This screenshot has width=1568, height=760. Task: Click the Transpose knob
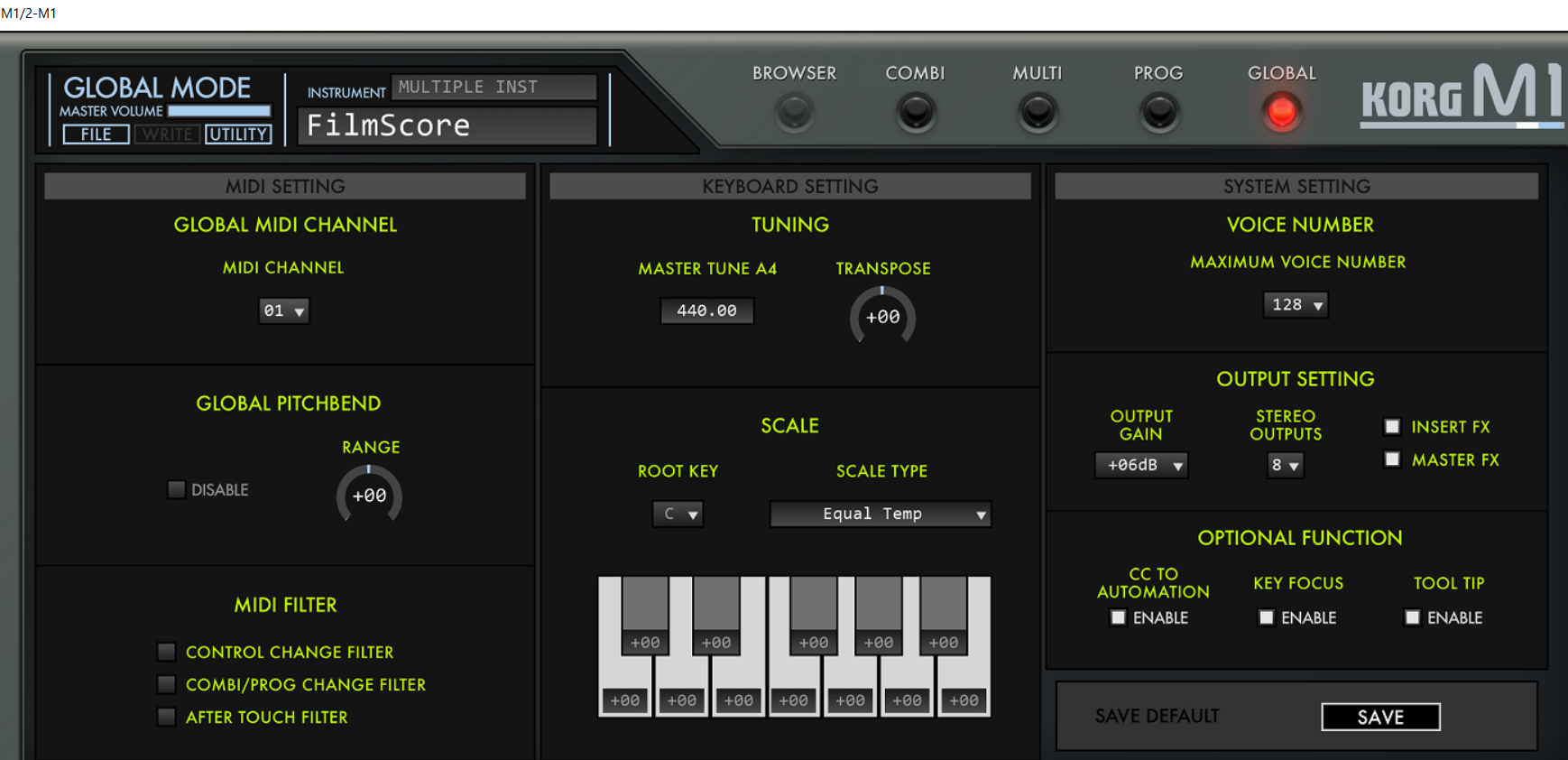(x=882, y=317)
